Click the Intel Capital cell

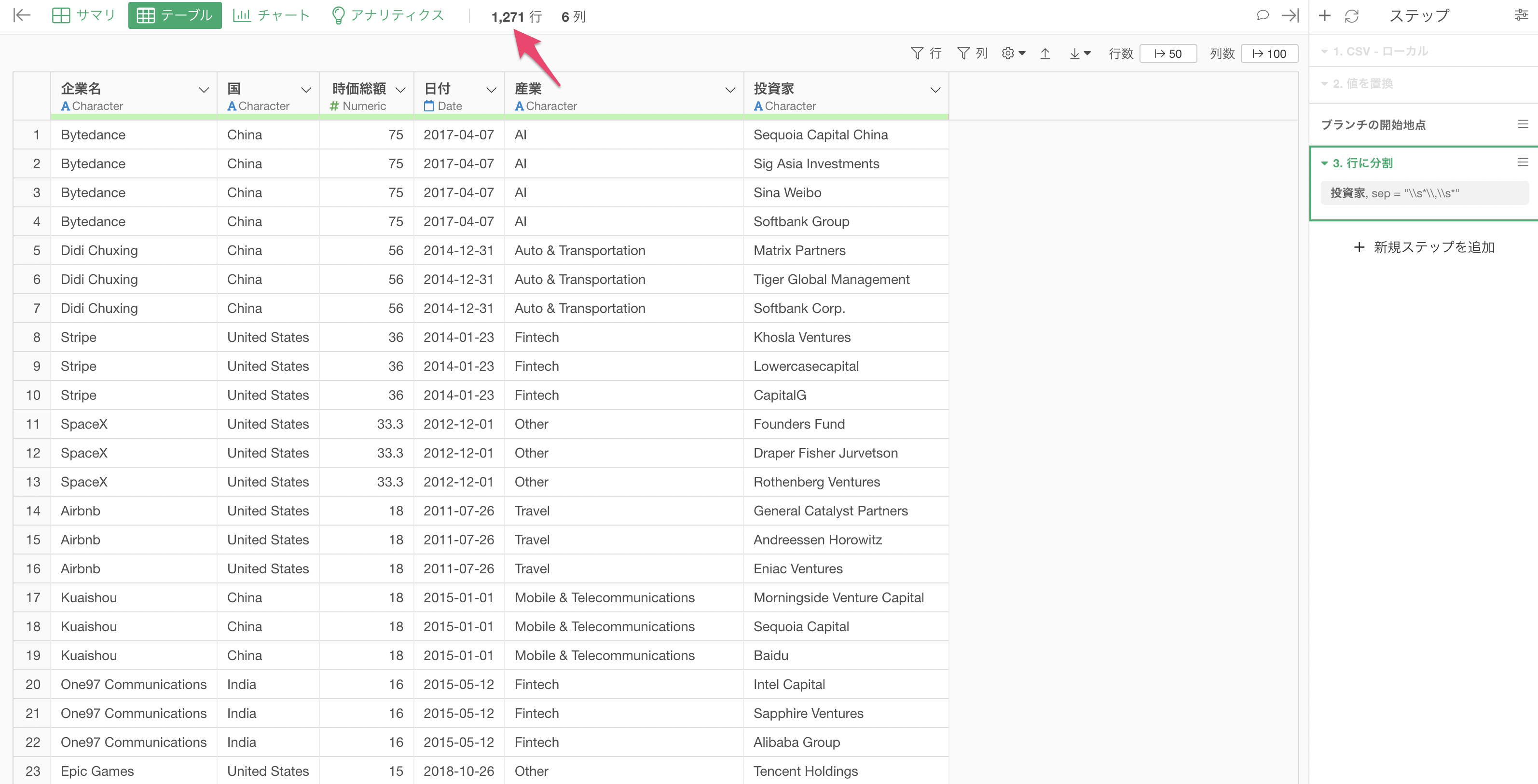tap(846, 684)
